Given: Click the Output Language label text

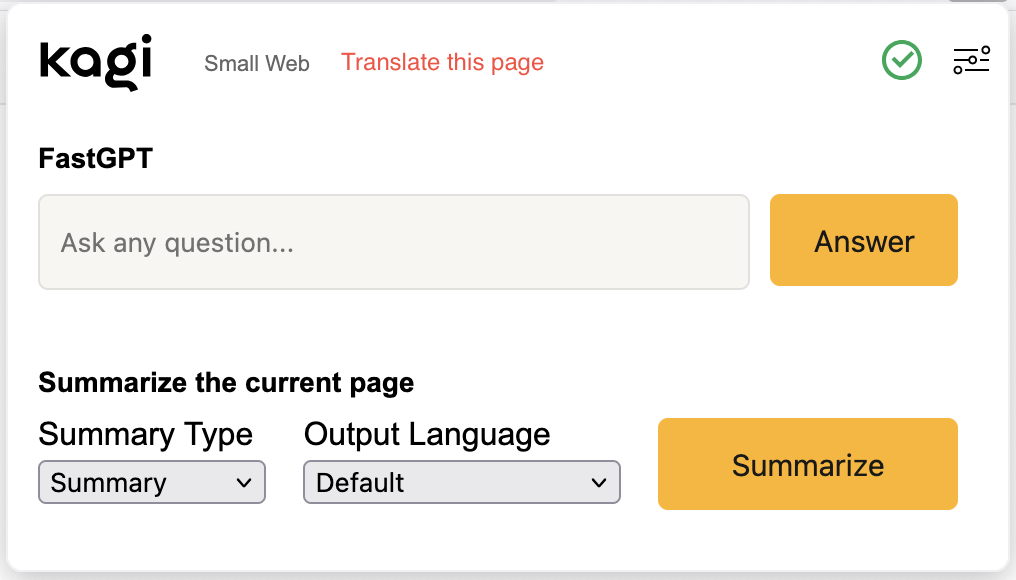Looking at the screenshot, I should 427,435.
